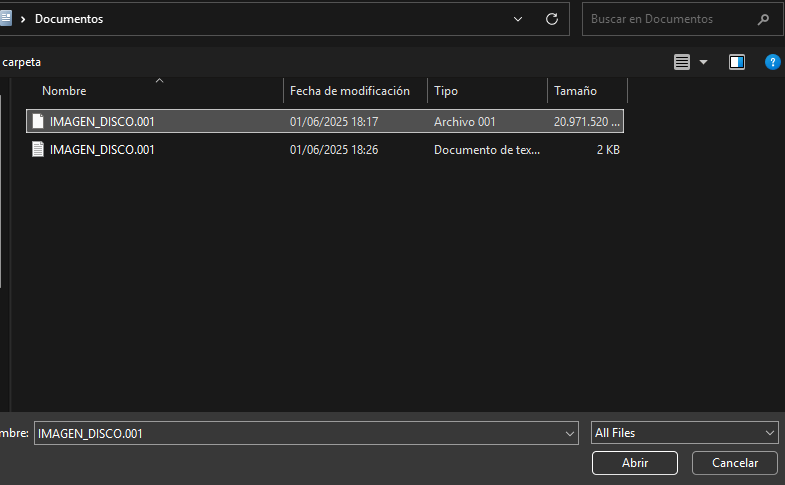Sort by Fecha de modificación column

coord(350,91)
